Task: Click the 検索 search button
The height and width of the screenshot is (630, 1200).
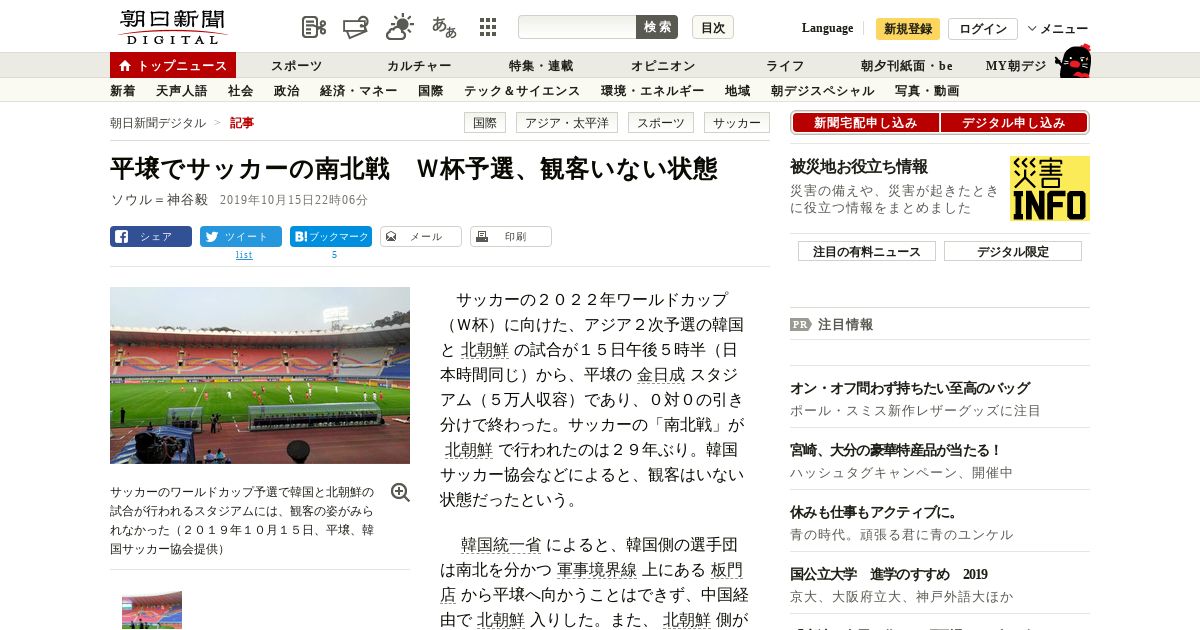Action: point(657,27)
